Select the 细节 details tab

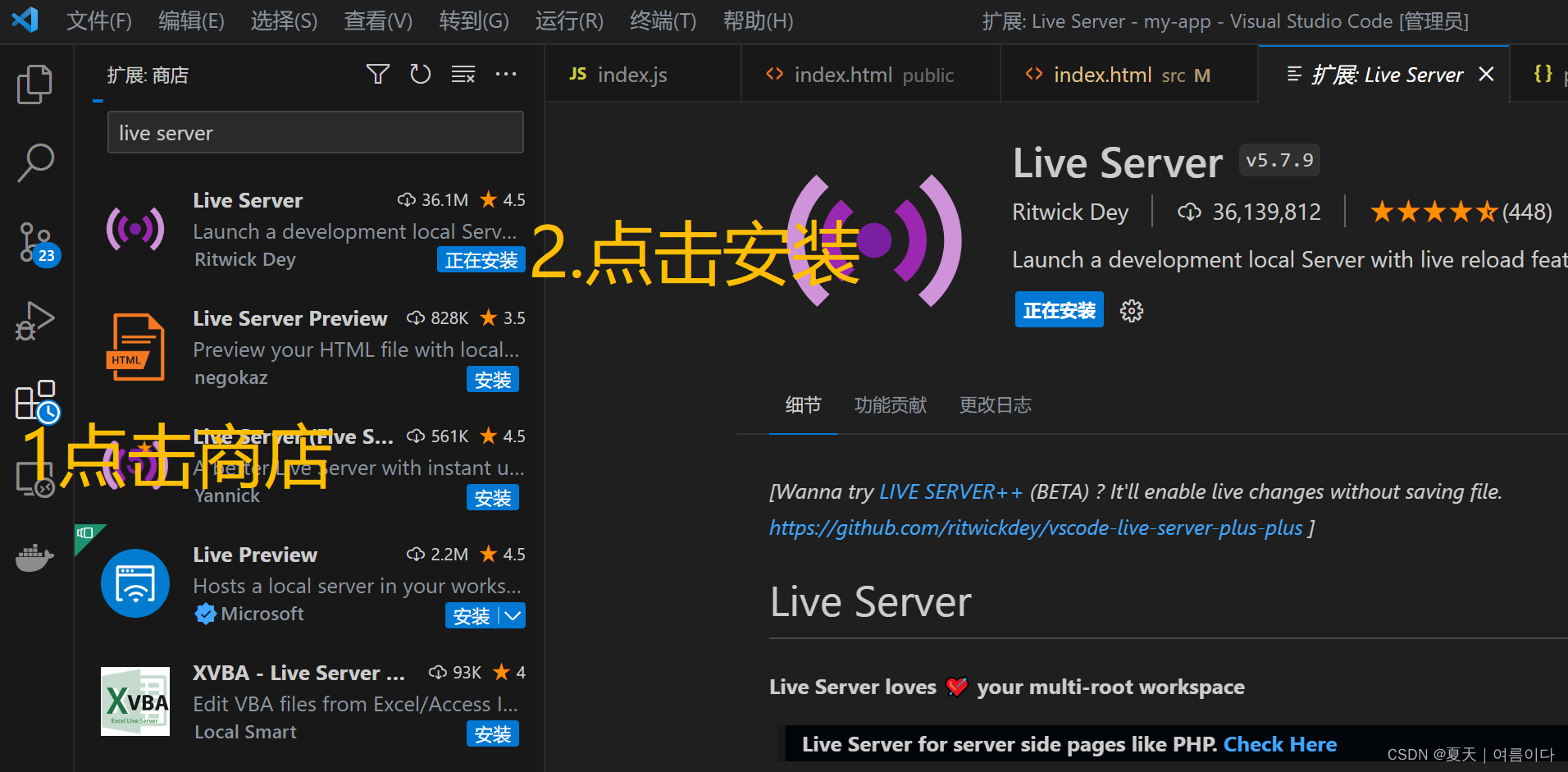click(803, 405)
